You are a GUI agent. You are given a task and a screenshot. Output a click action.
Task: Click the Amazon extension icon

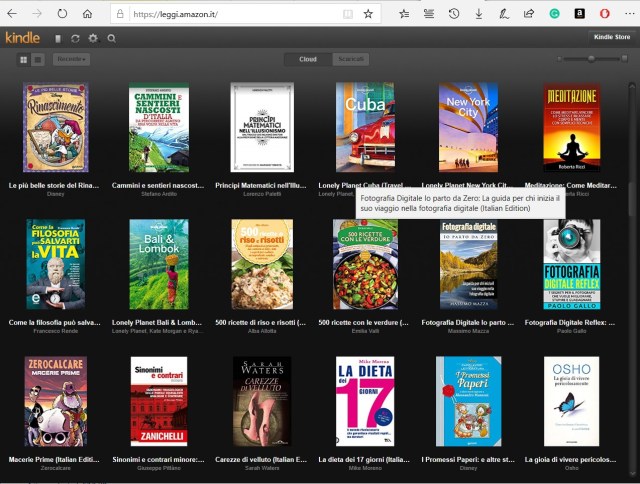[x=579, y=14]
